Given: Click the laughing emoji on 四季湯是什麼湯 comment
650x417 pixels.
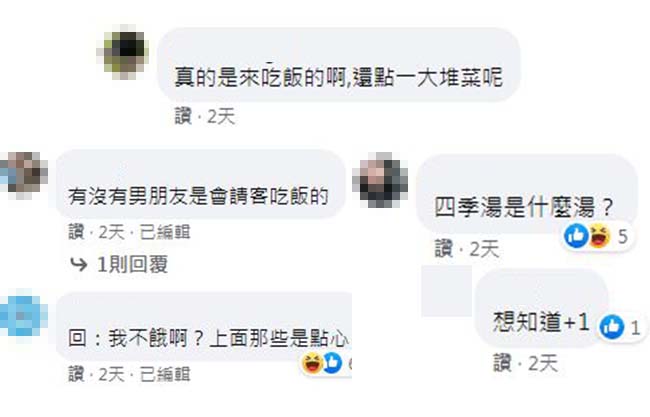Looking at the screenshot, I should tap(599, 235).
